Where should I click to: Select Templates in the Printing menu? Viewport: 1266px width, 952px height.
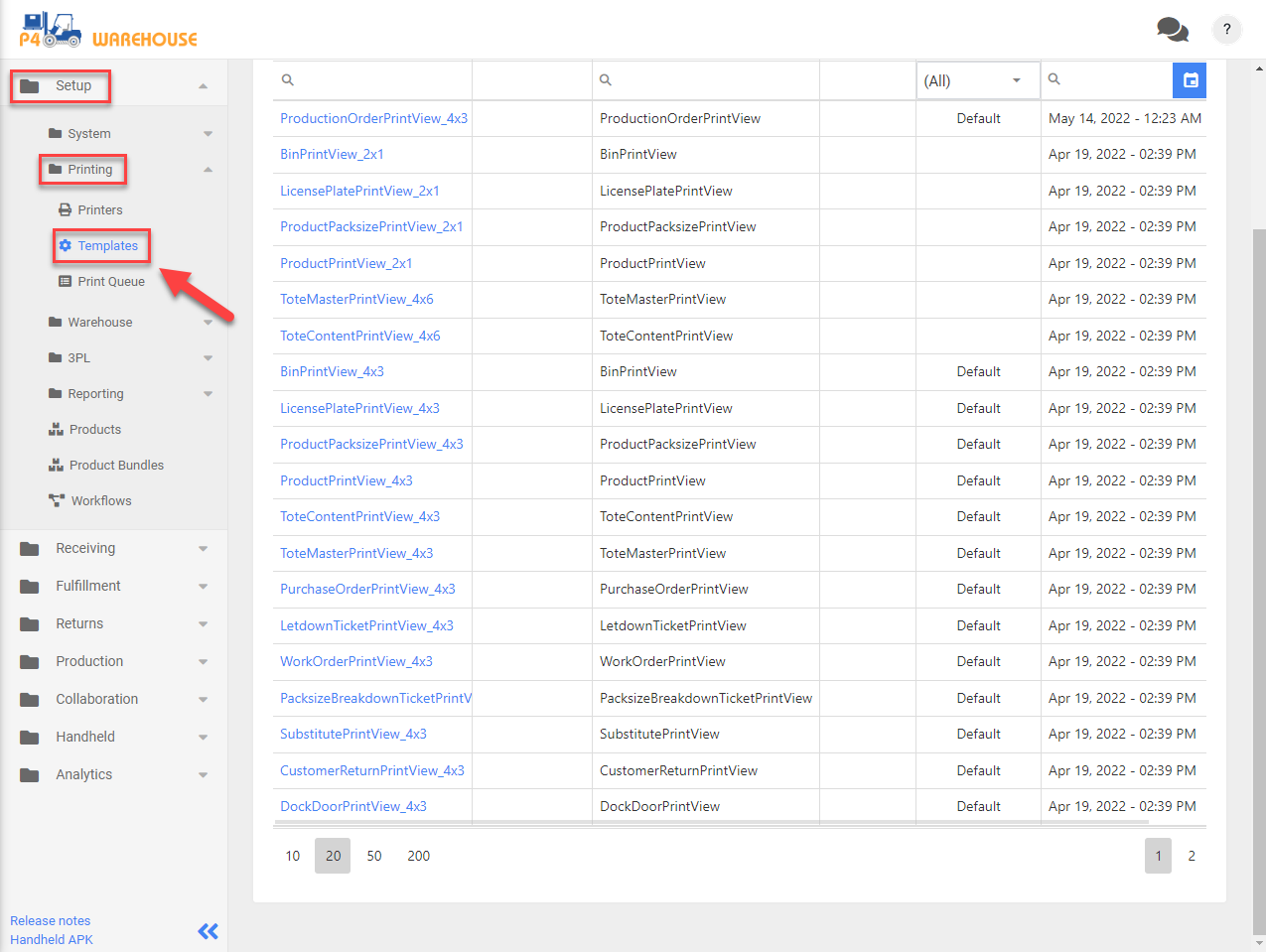click(x=107, y=246)
